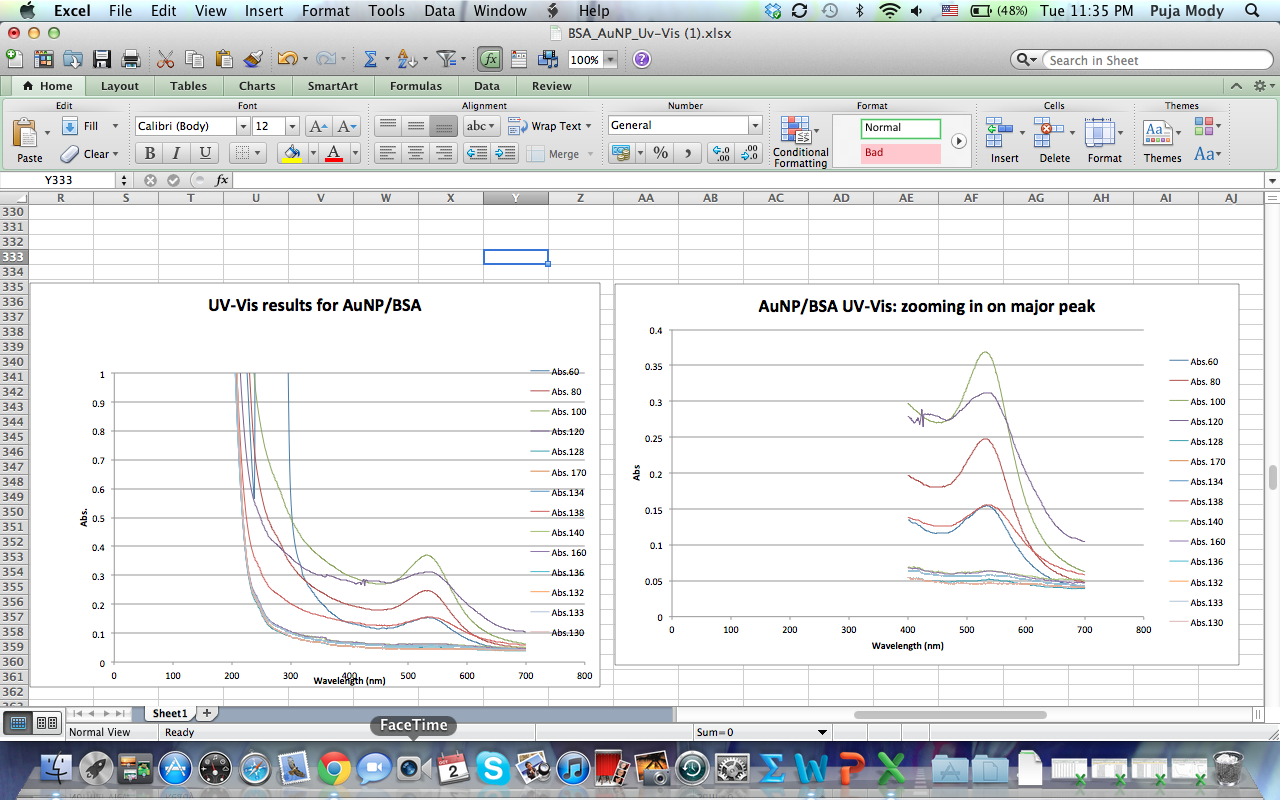Click the Undo arrow icon

286,60
